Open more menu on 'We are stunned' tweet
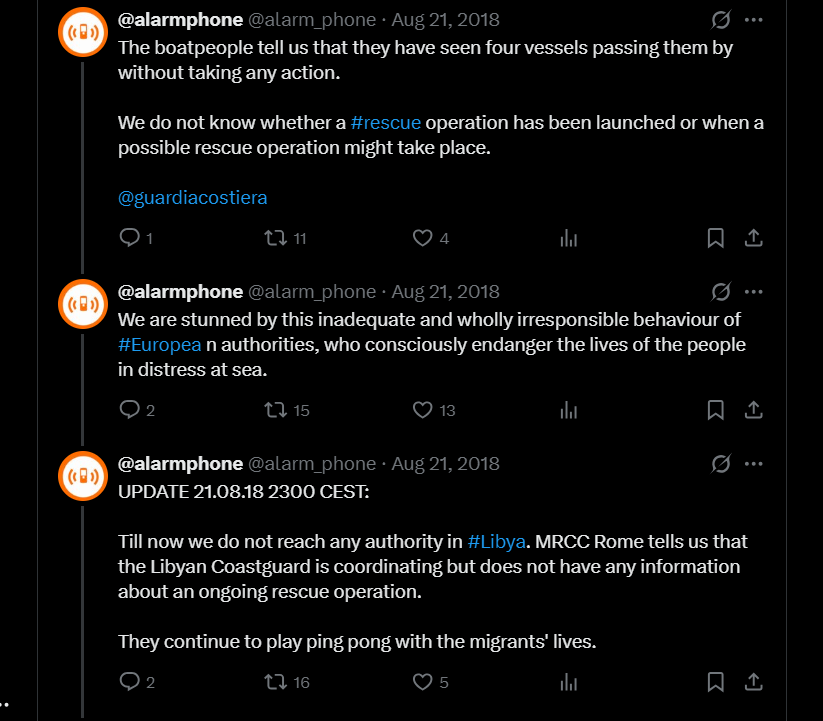 click(754, 292)
